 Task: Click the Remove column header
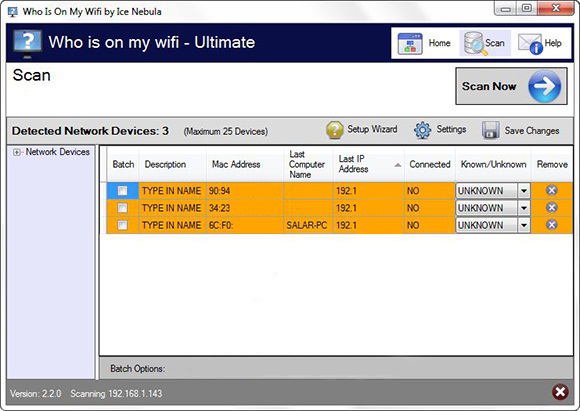pyautogui.click(x=552, y=164)
